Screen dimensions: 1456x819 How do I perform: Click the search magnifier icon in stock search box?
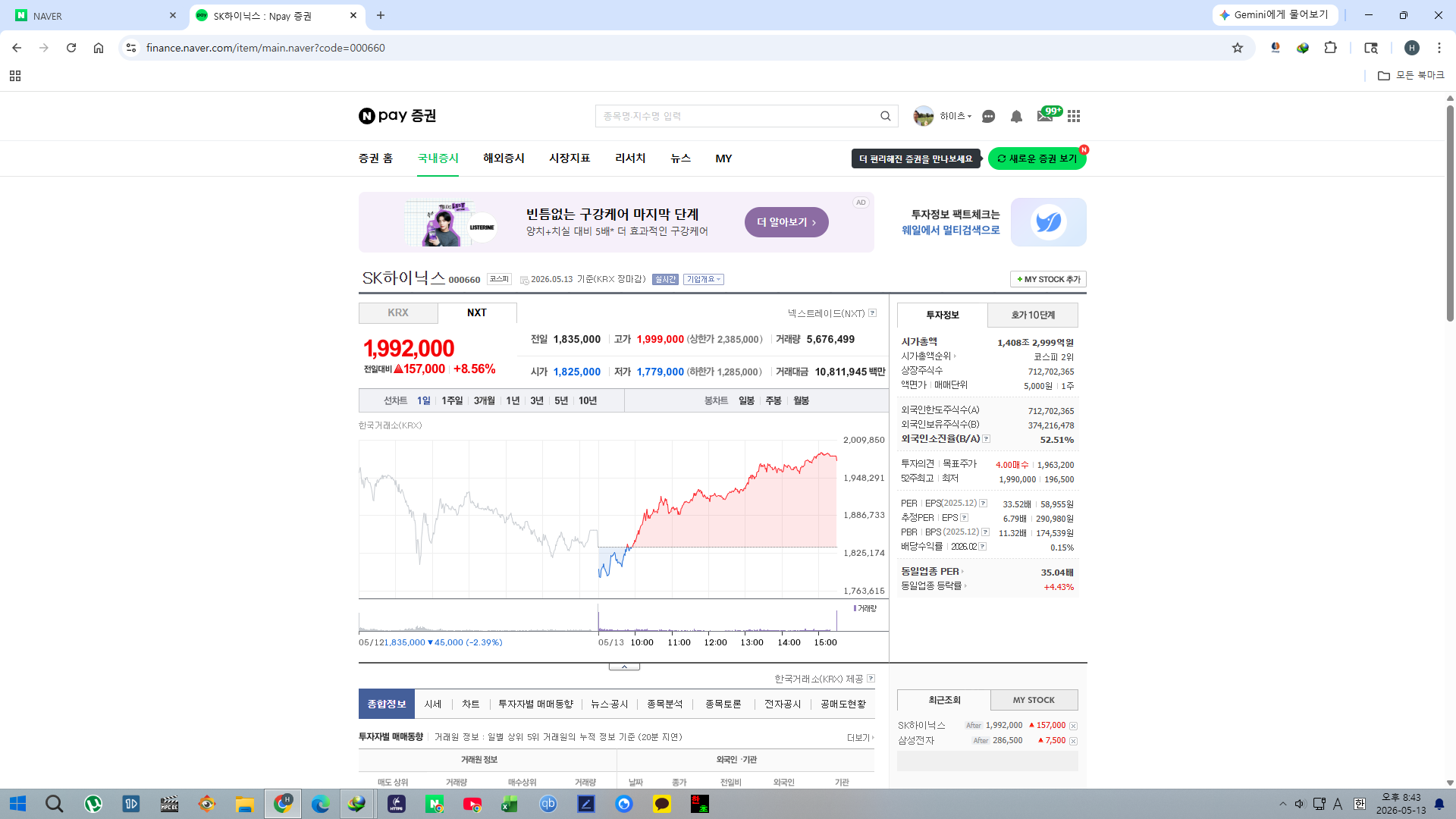tap(885, 116)
